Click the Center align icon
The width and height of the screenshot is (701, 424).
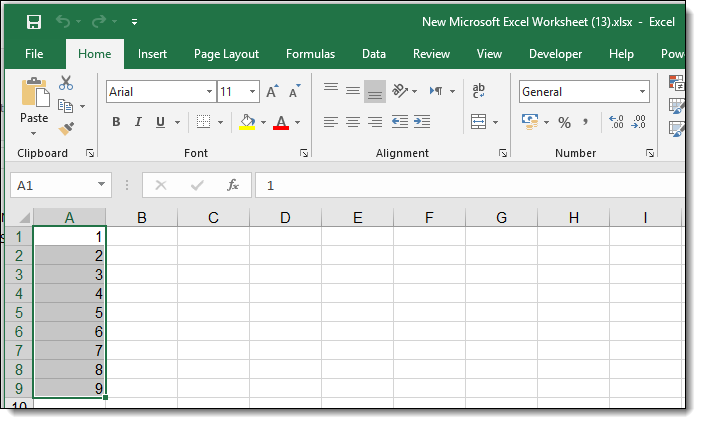pos(352,122)
